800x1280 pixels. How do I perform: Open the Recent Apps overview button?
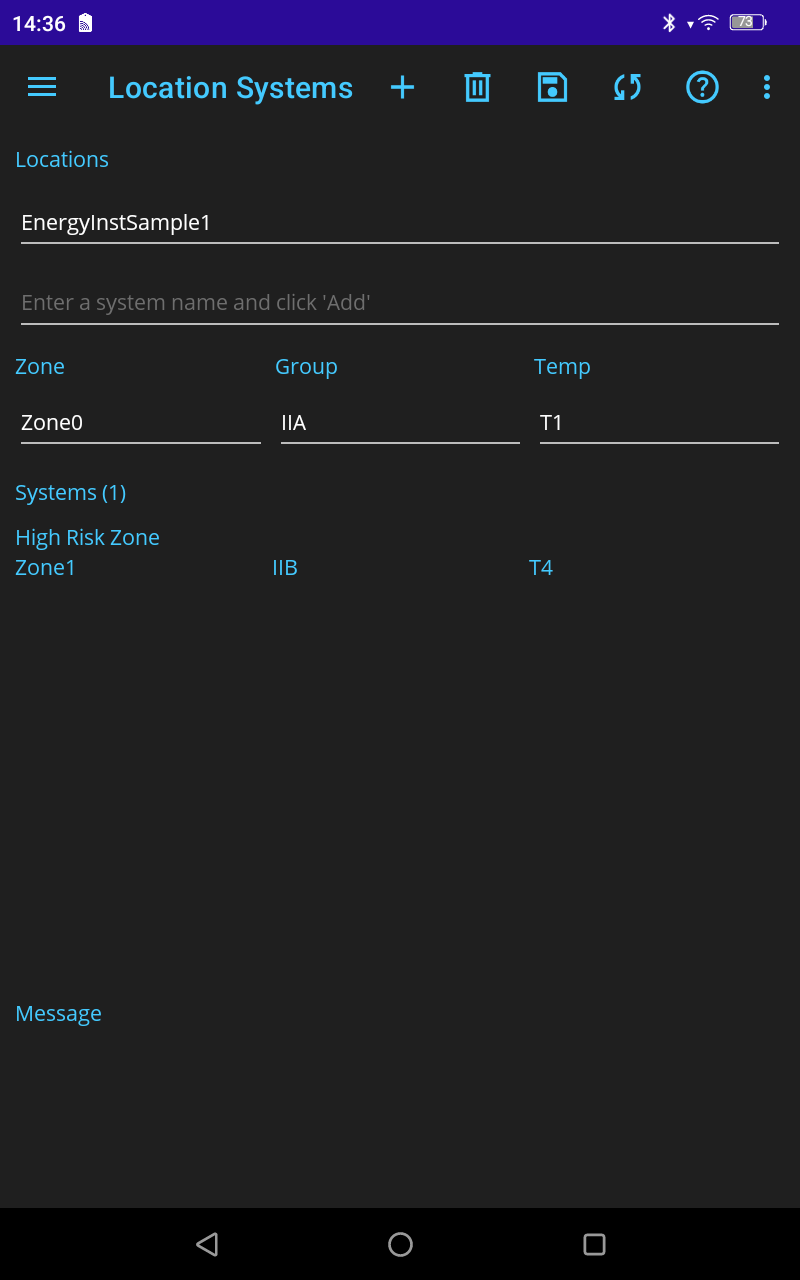pos(594,1244)
